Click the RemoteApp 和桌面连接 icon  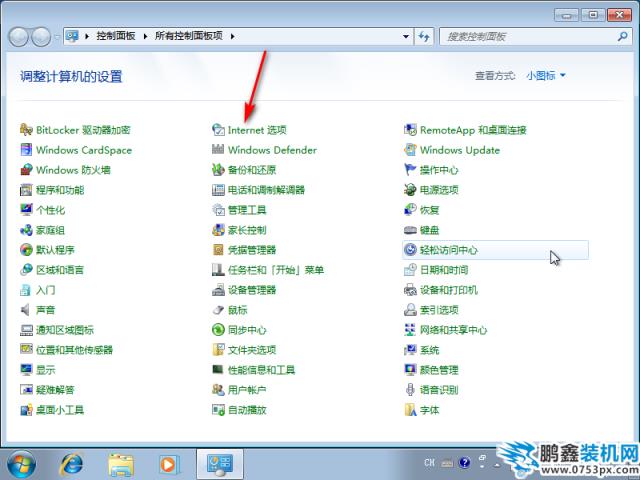[410, 130]
